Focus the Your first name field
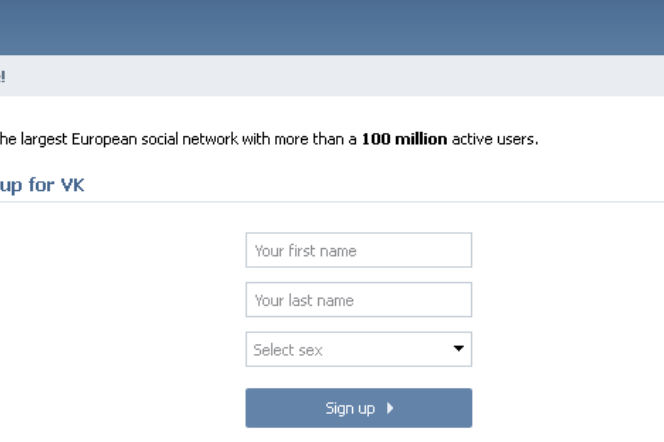664x442 pixels. point(359,250)
